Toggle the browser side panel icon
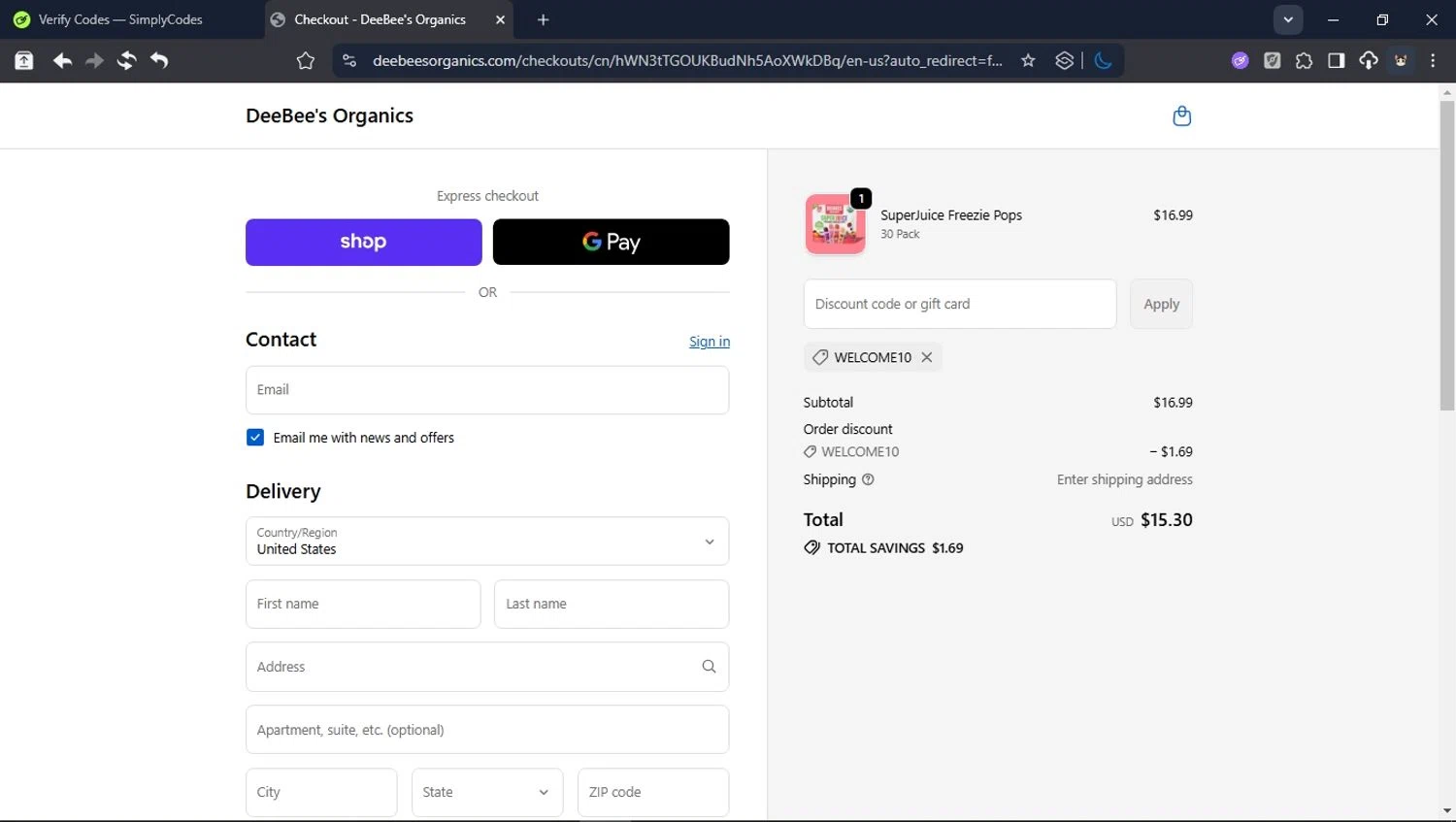 [1336, 61]
